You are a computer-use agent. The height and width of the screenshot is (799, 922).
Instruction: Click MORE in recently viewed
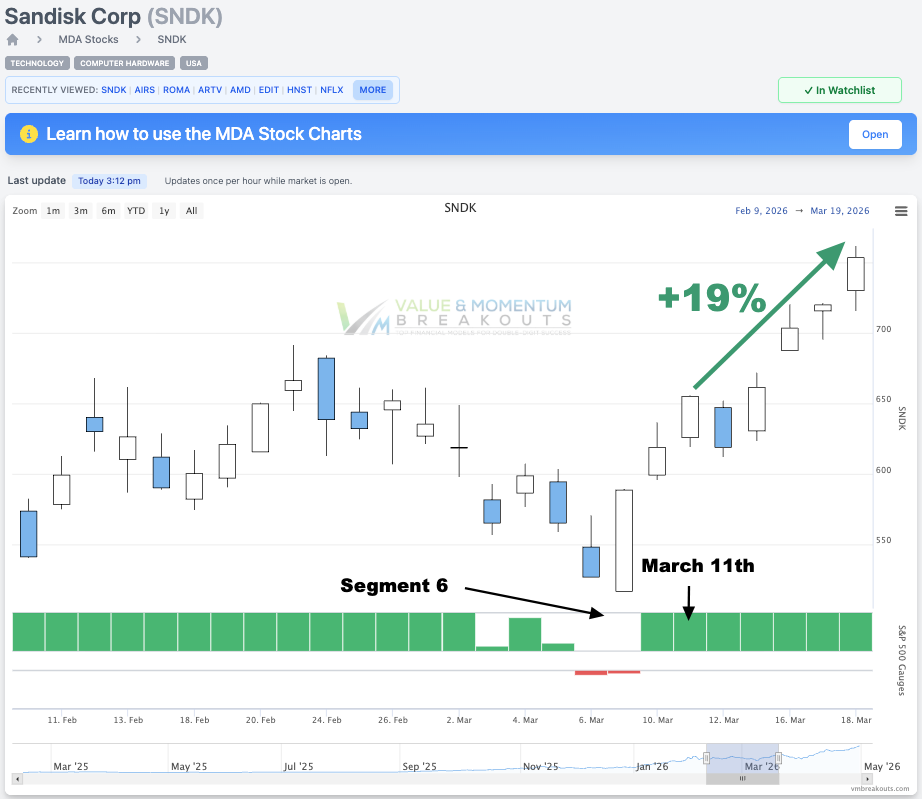point(373,90)
